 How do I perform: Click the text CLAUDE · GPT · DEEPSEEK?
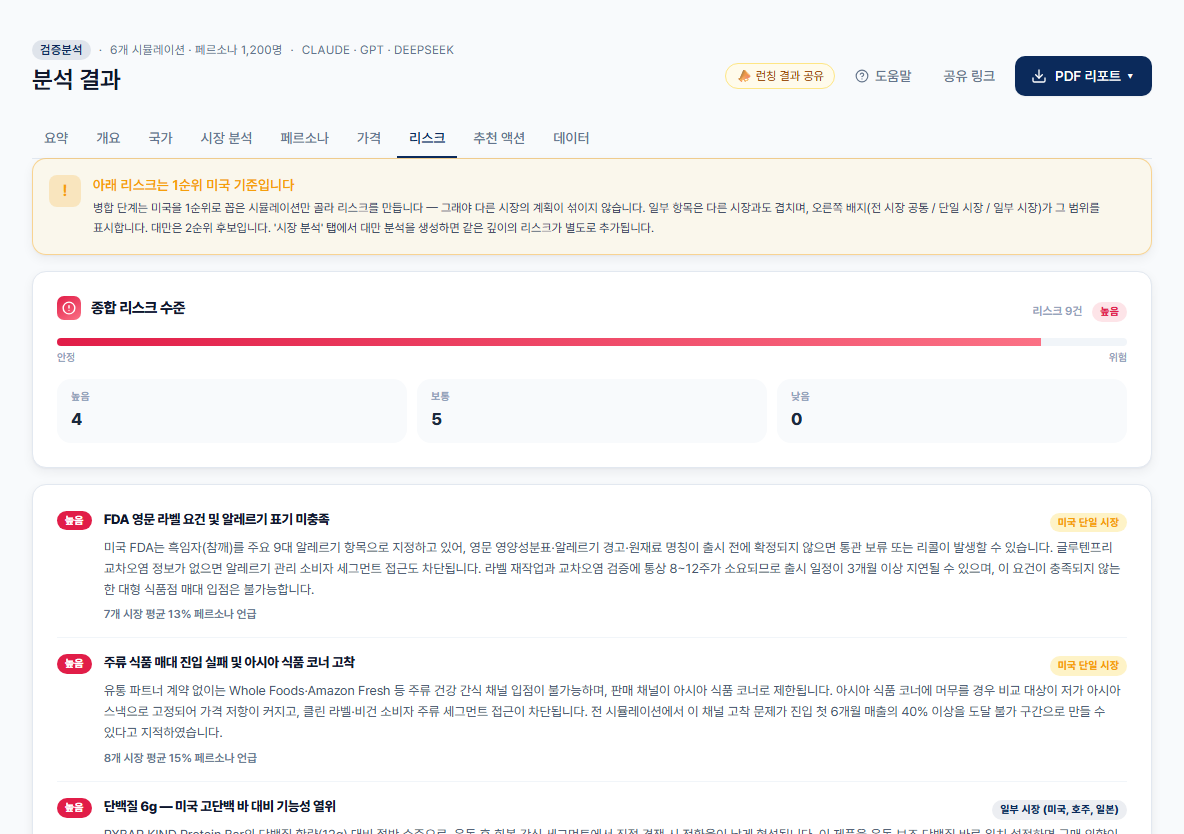coord(378,50)
